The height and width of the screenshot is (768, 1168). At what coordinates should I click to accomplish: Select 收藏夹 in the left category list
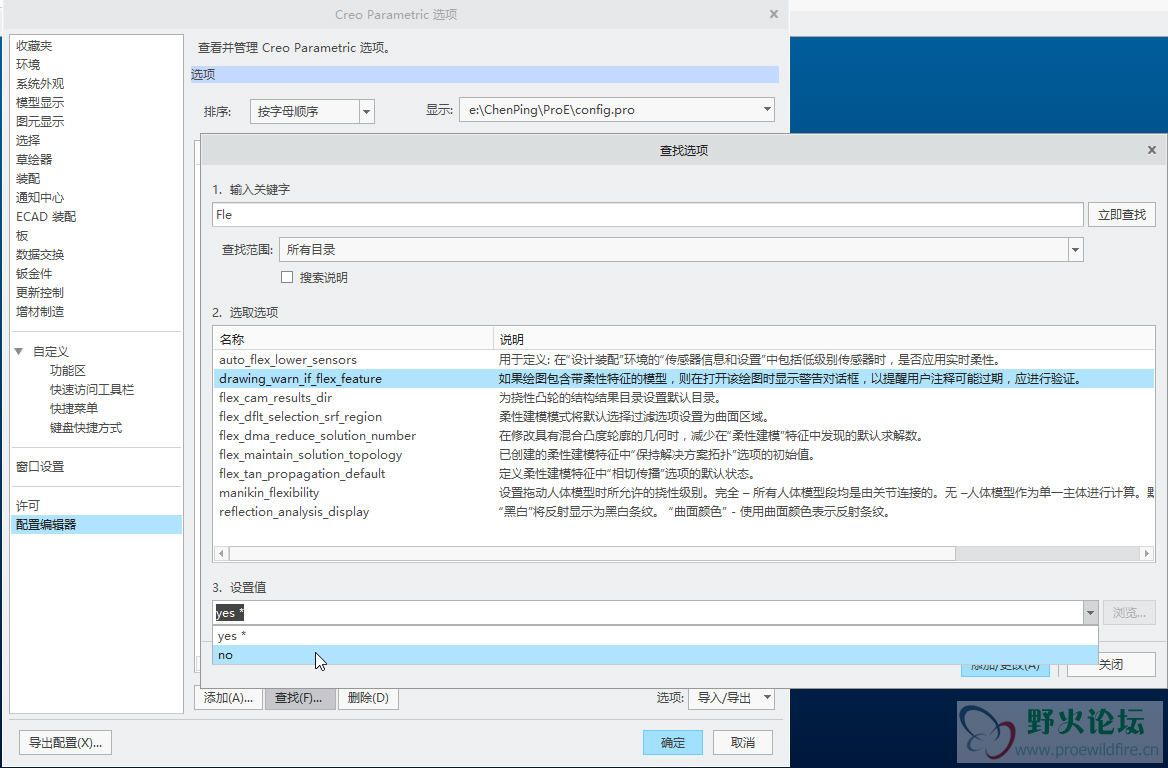click(34, 45)
